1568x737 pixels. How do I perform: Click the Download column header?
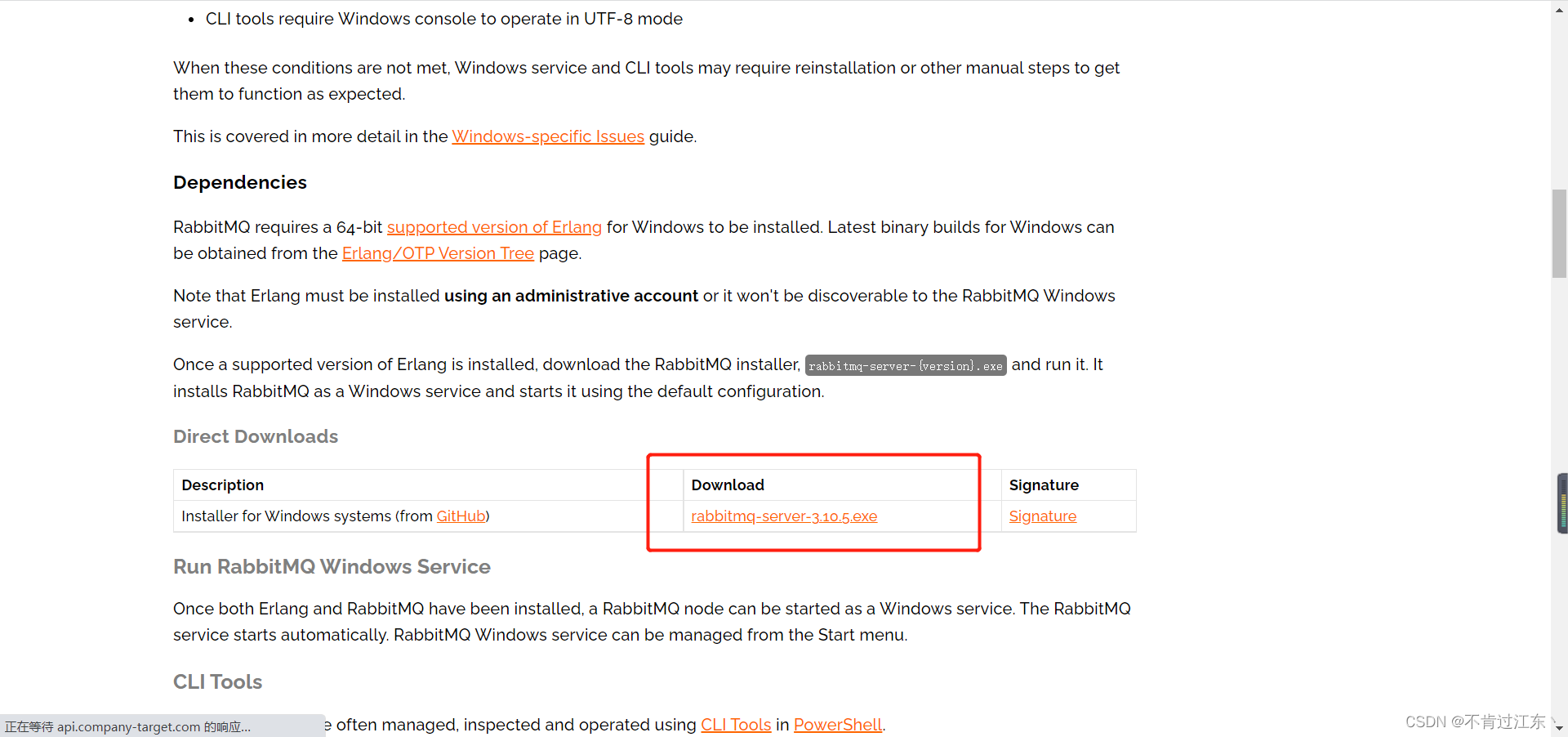(x=728, y=485)
